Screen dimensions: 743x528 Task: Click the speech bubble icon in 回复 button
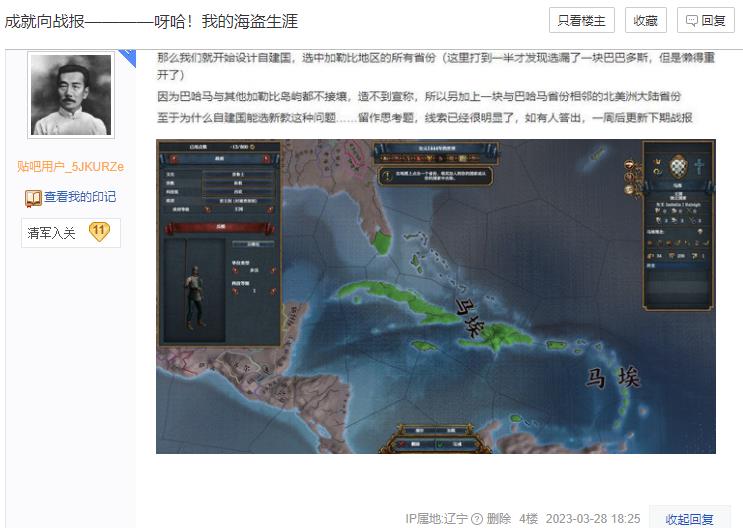691,21
